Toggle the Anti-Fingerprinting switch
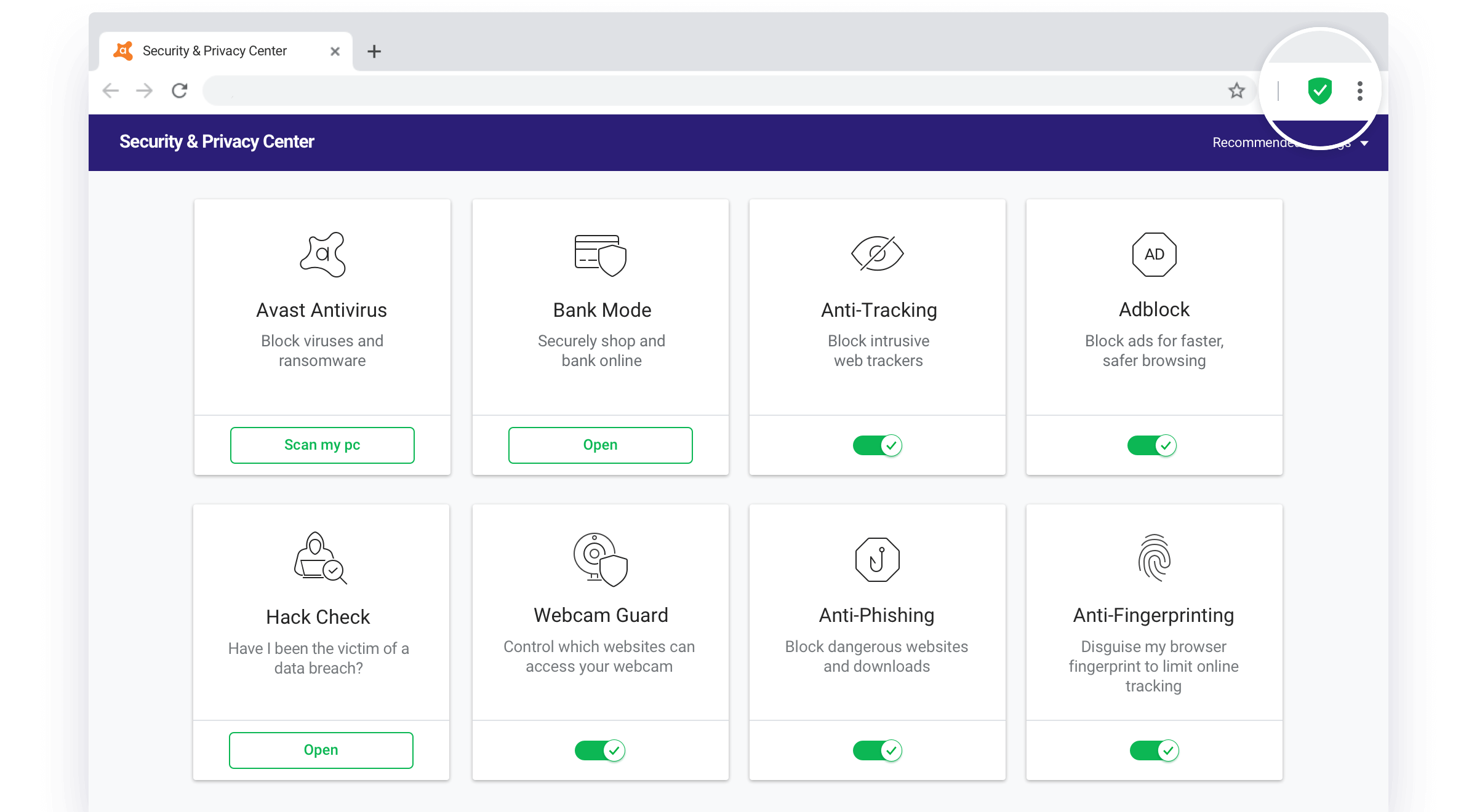 1154,750
